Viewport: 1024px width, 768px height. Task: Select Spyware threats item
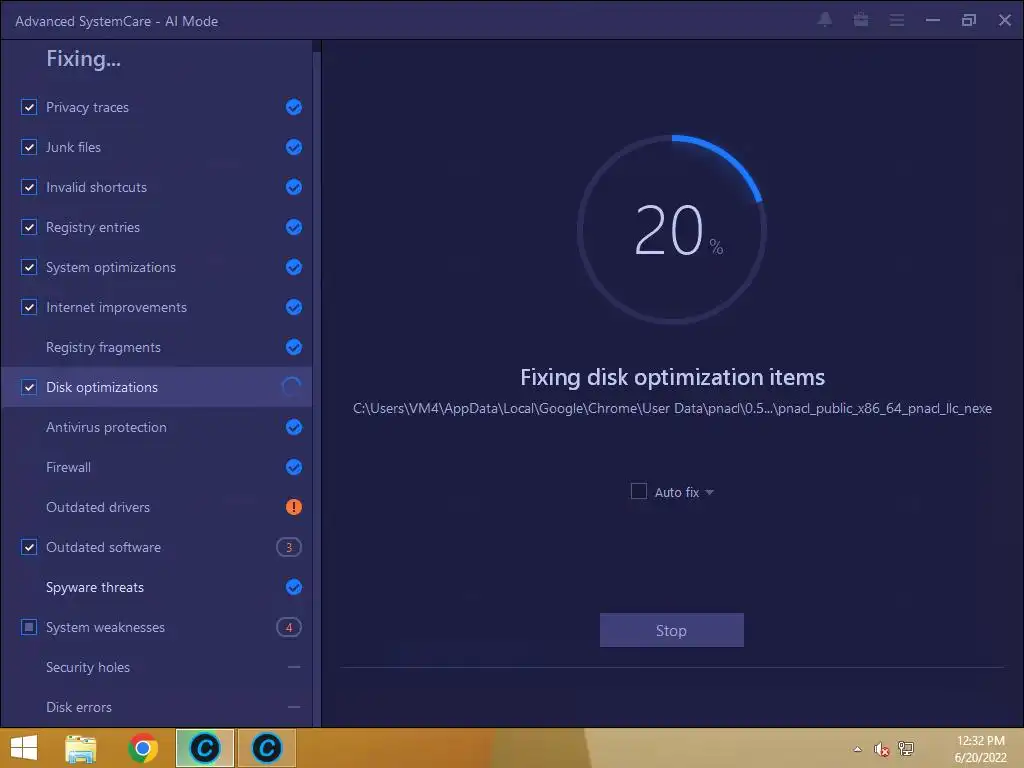pyautogui.click(x=157, y=587)
